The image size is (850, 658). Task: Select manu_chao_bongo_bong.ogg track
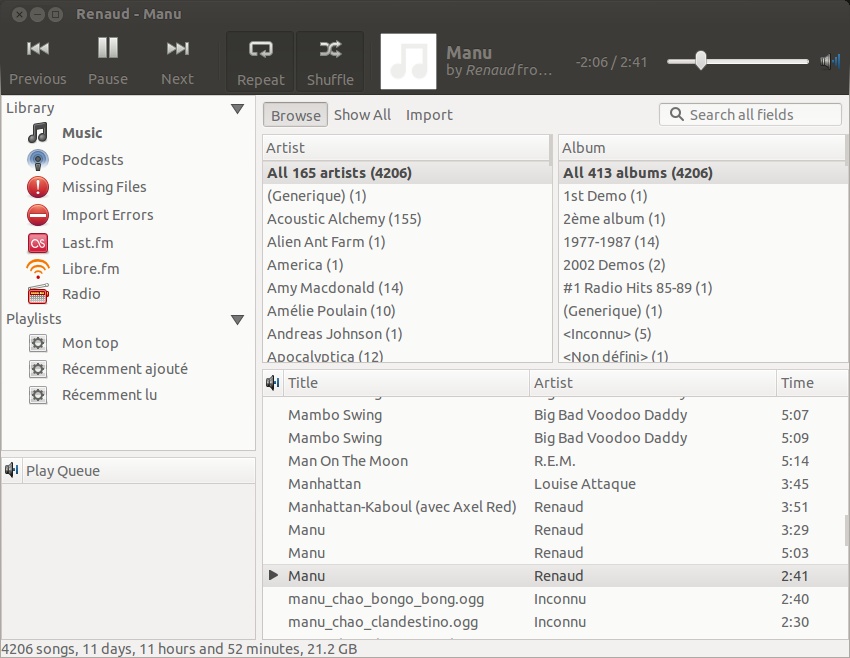click(554, 599)
